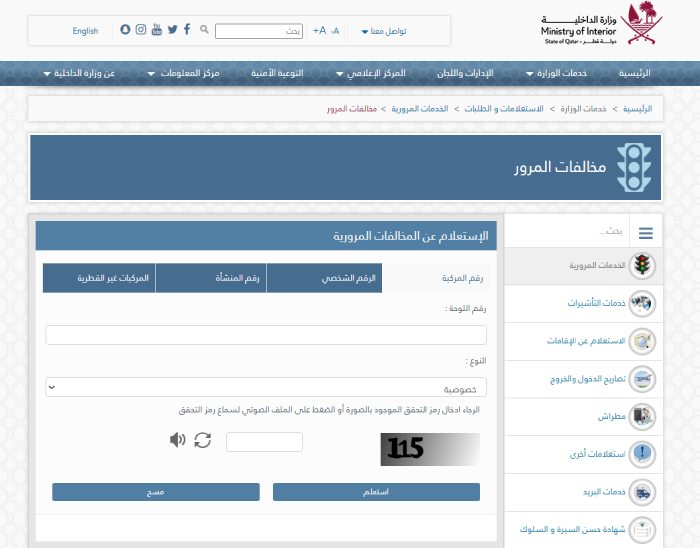Click the مسح clear button

click(x=156, y=492)
